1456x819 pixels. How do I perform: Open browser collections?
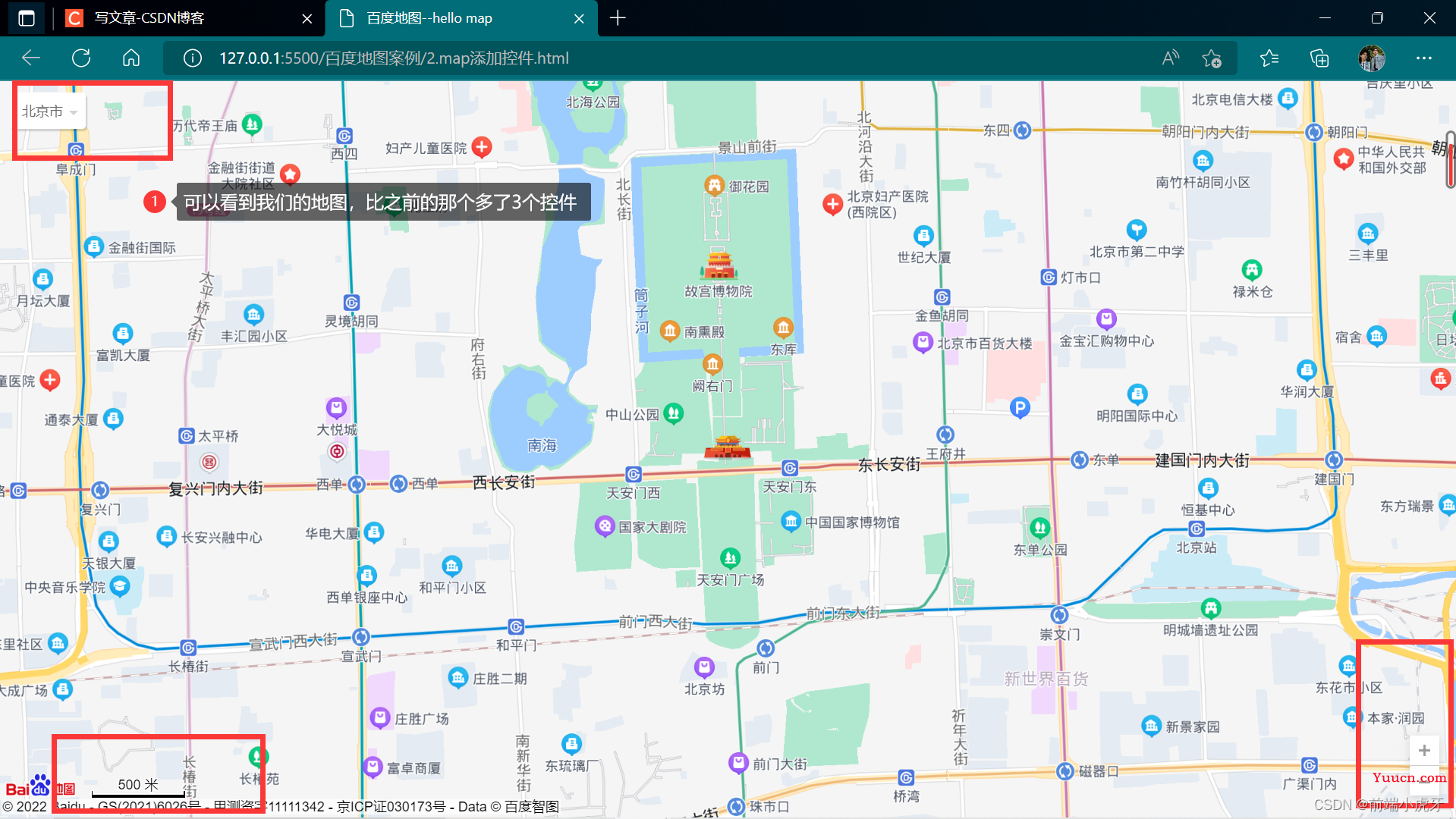(1319, 58)
